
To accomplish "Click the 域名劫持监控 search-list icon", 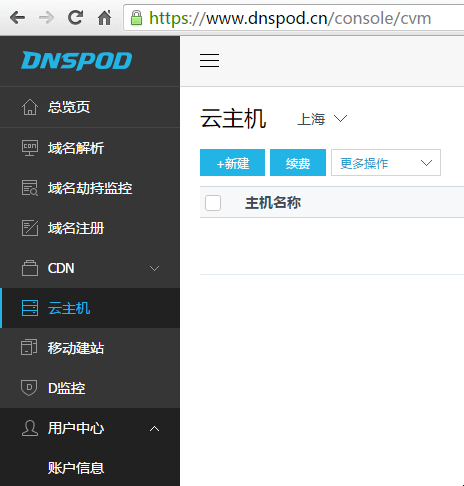I will point(30,188).
